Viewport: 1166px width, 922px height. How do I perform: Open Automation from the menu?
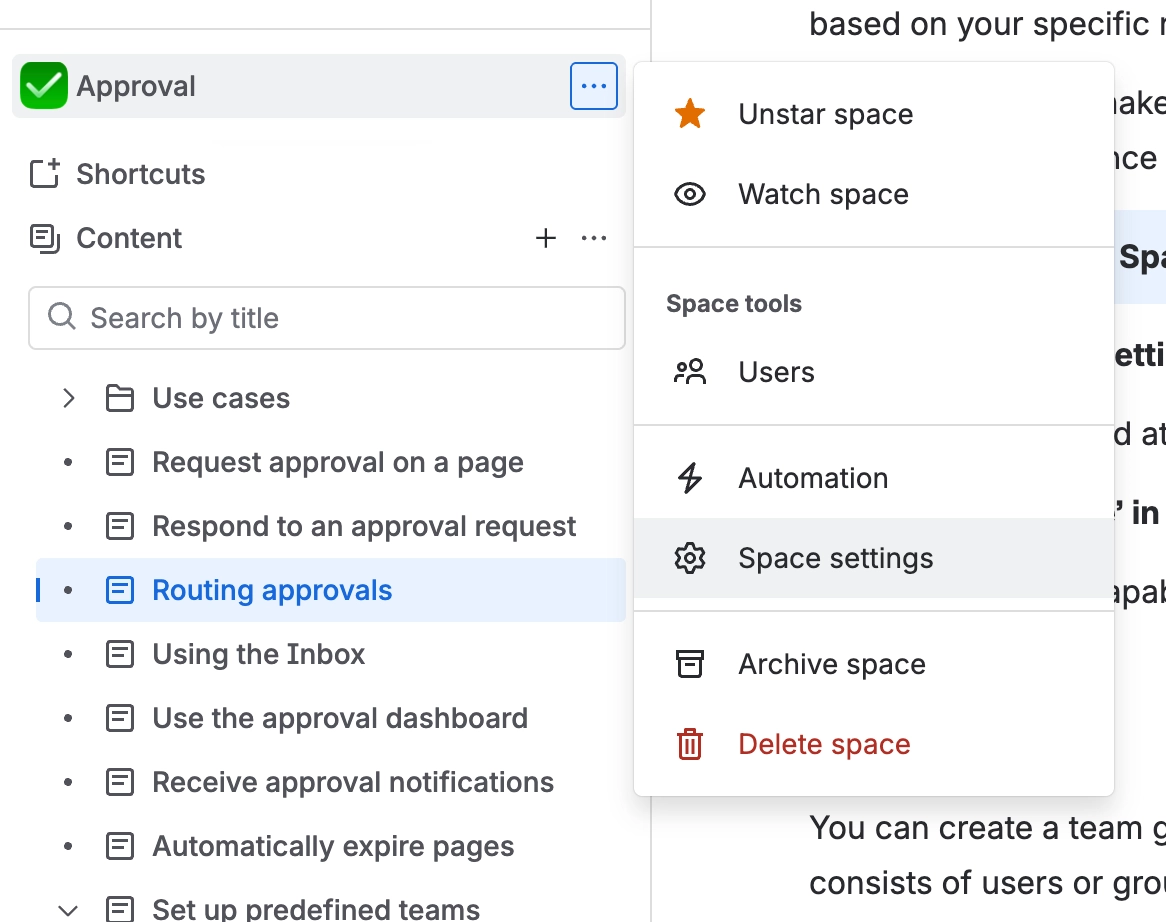point(874,478)
